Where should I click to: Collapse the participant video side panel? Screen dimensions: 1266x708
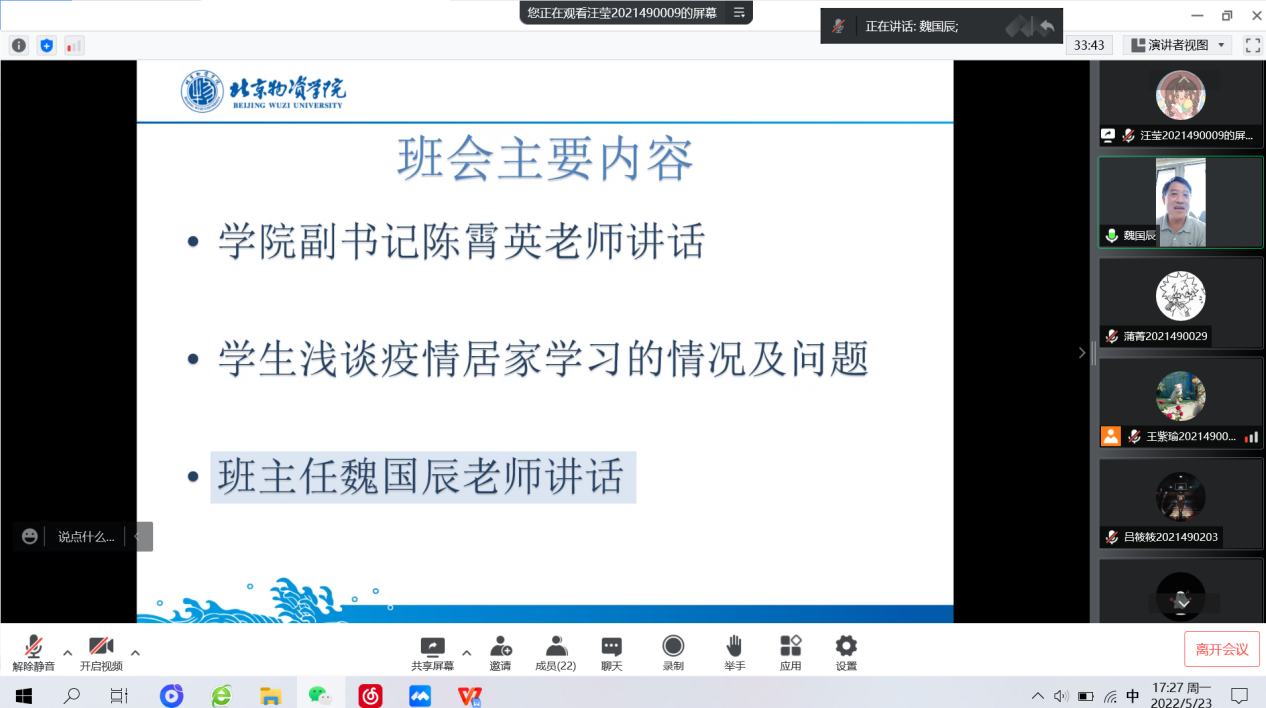coord(1081,352)
